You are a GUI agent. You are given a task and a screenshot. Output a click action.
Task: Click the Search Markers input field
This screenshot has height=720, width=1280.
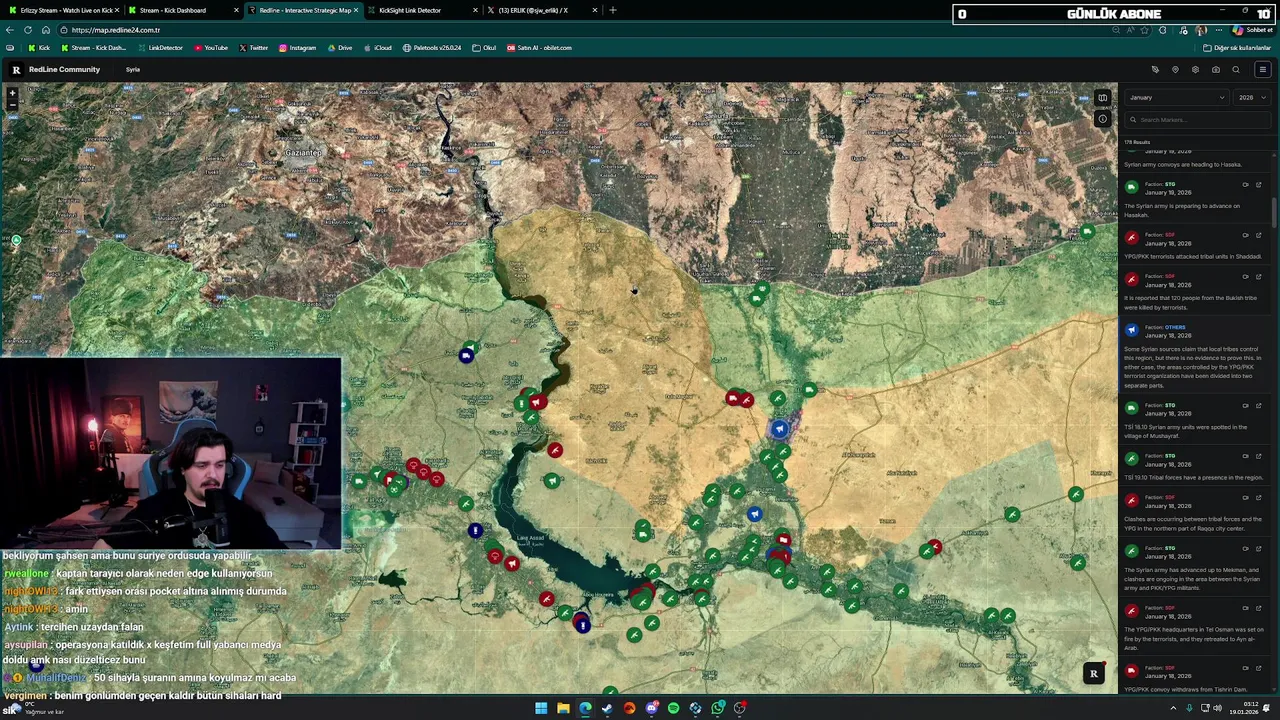(1198, 120)
